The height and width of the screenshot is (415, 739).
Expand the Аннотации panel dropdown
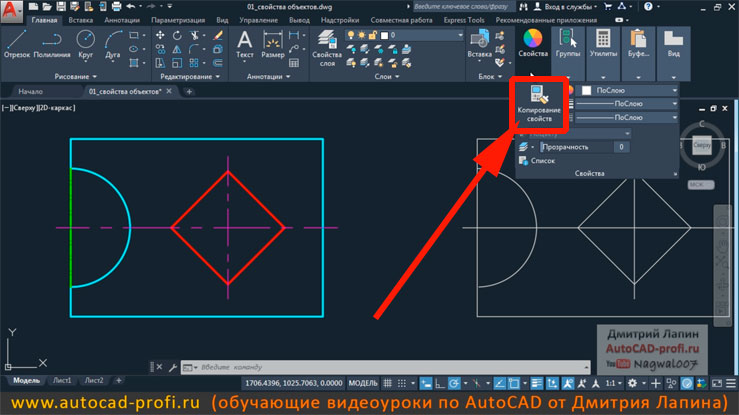(x=269, y=76)
